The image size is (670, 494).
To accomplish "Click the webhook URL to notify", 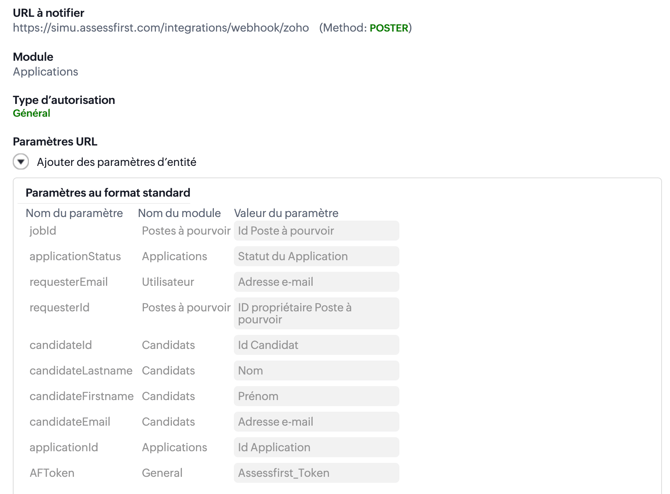I will tap(161, 28).
